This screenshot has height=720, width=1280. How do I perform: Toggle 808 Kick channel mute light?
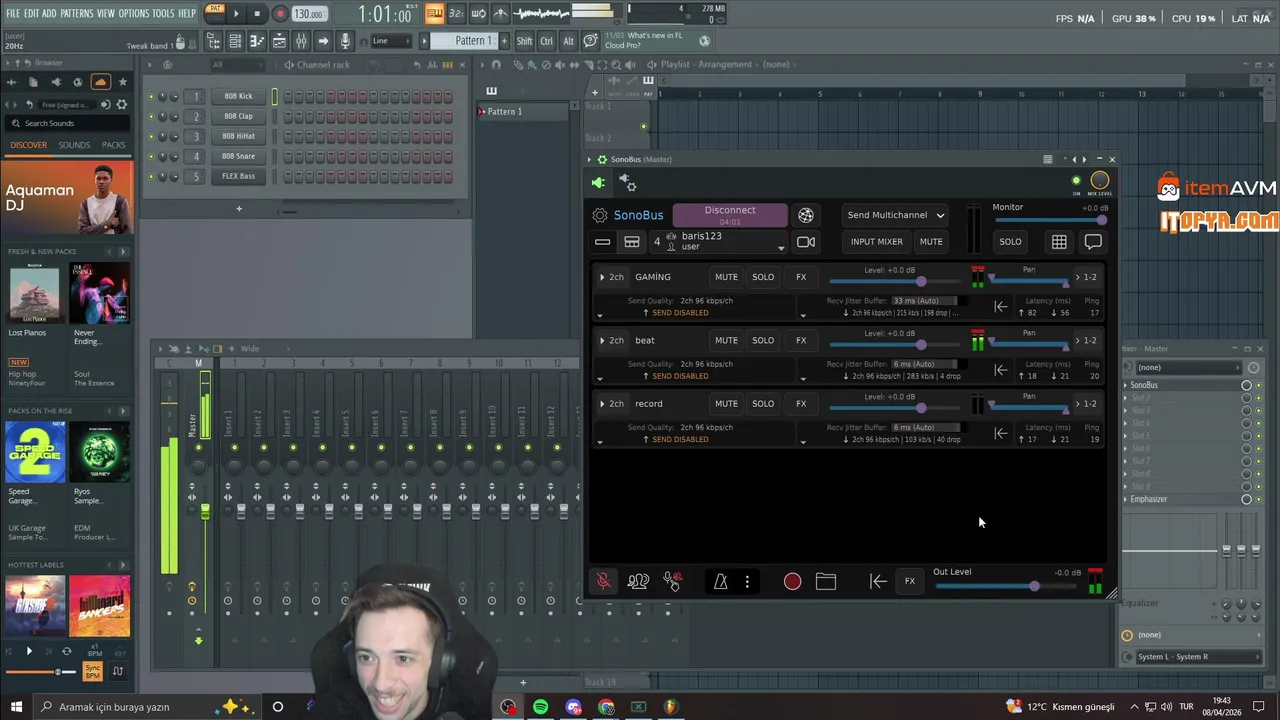click(151, 97)
